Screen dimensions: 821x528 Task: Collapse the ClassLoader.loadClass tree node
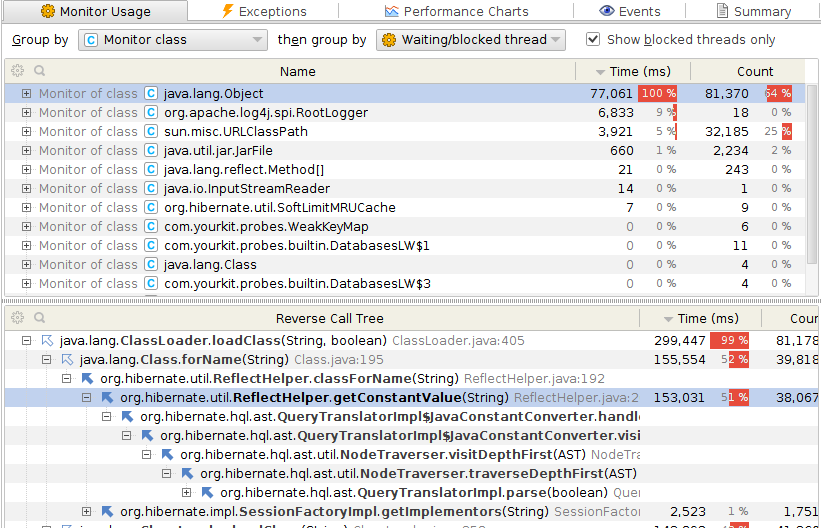26,341
